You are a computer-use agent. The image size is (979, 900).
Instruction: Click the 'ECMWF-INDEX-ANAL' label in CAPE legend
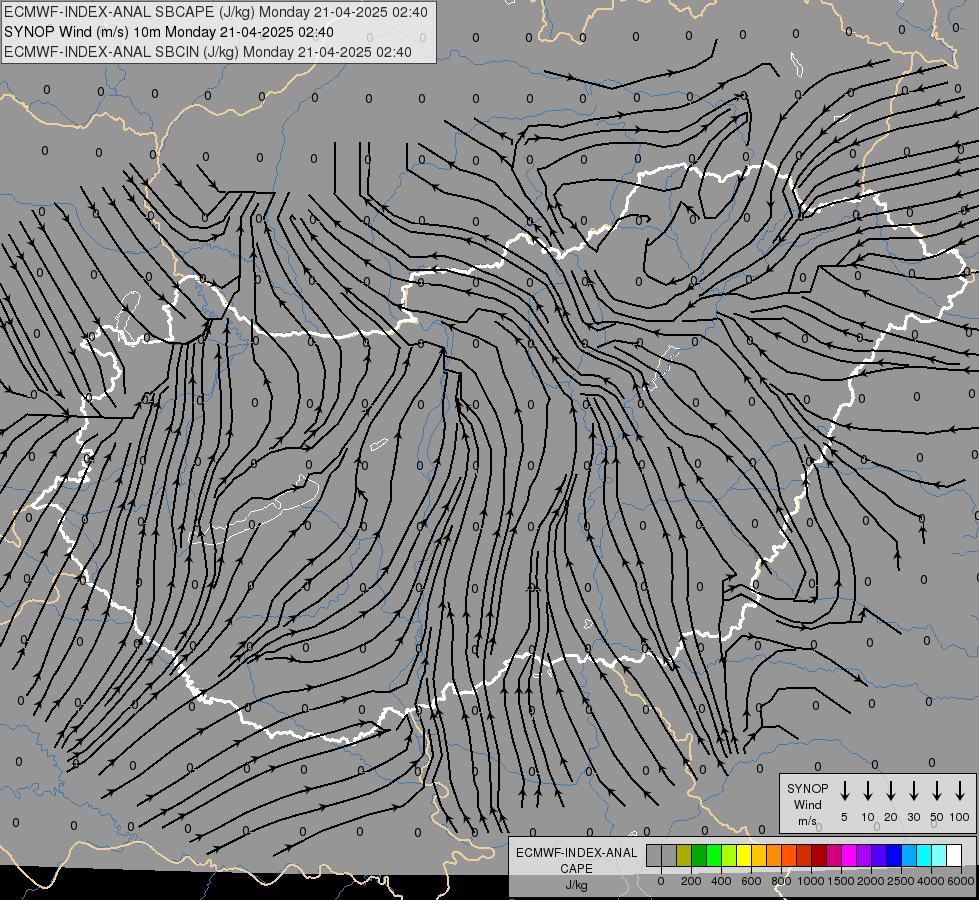coord(576,853)
